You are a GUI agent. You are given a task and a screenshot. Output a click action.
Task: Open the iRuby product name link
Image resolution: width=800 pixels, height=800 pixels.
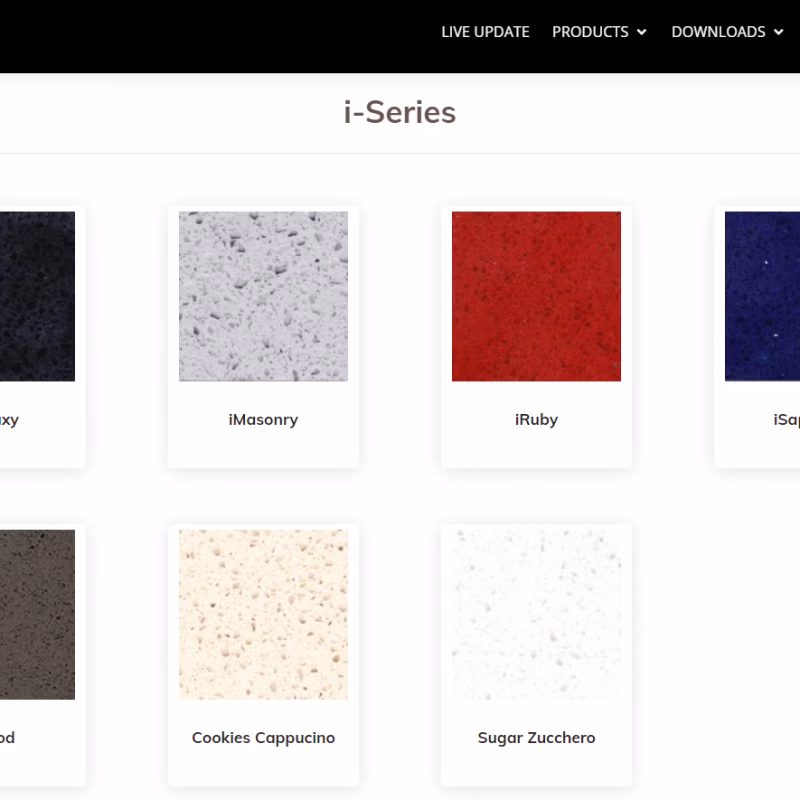pyautogui.click(x=536, y=419)
